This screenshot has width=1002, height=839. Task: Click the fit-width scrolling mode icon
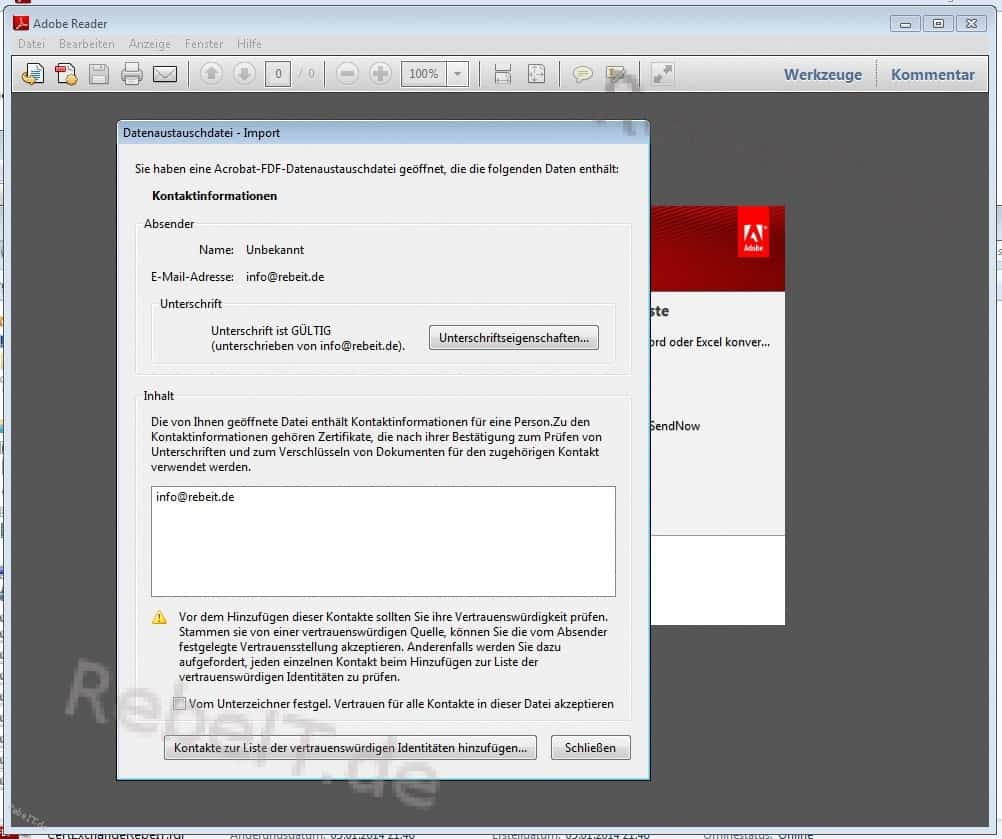point(503,74)
